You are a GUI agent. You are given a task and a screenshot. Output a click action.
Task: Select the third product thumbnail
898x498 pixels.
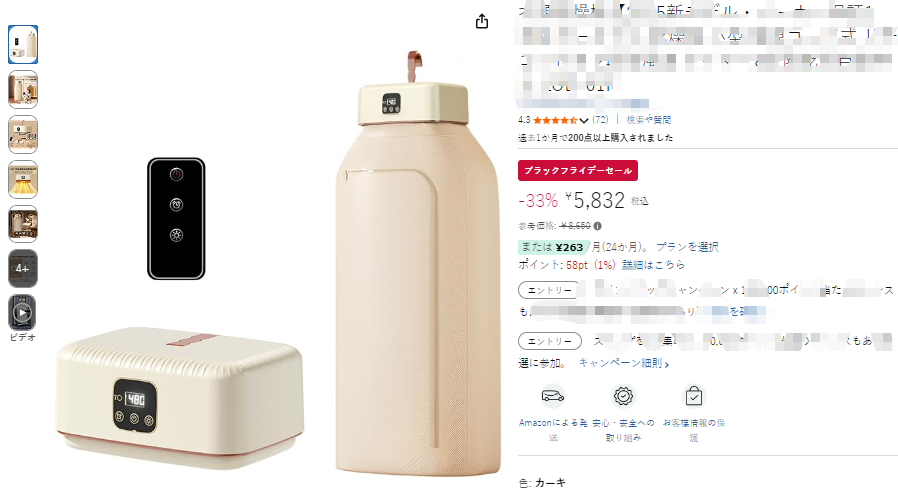coord(23,135)
